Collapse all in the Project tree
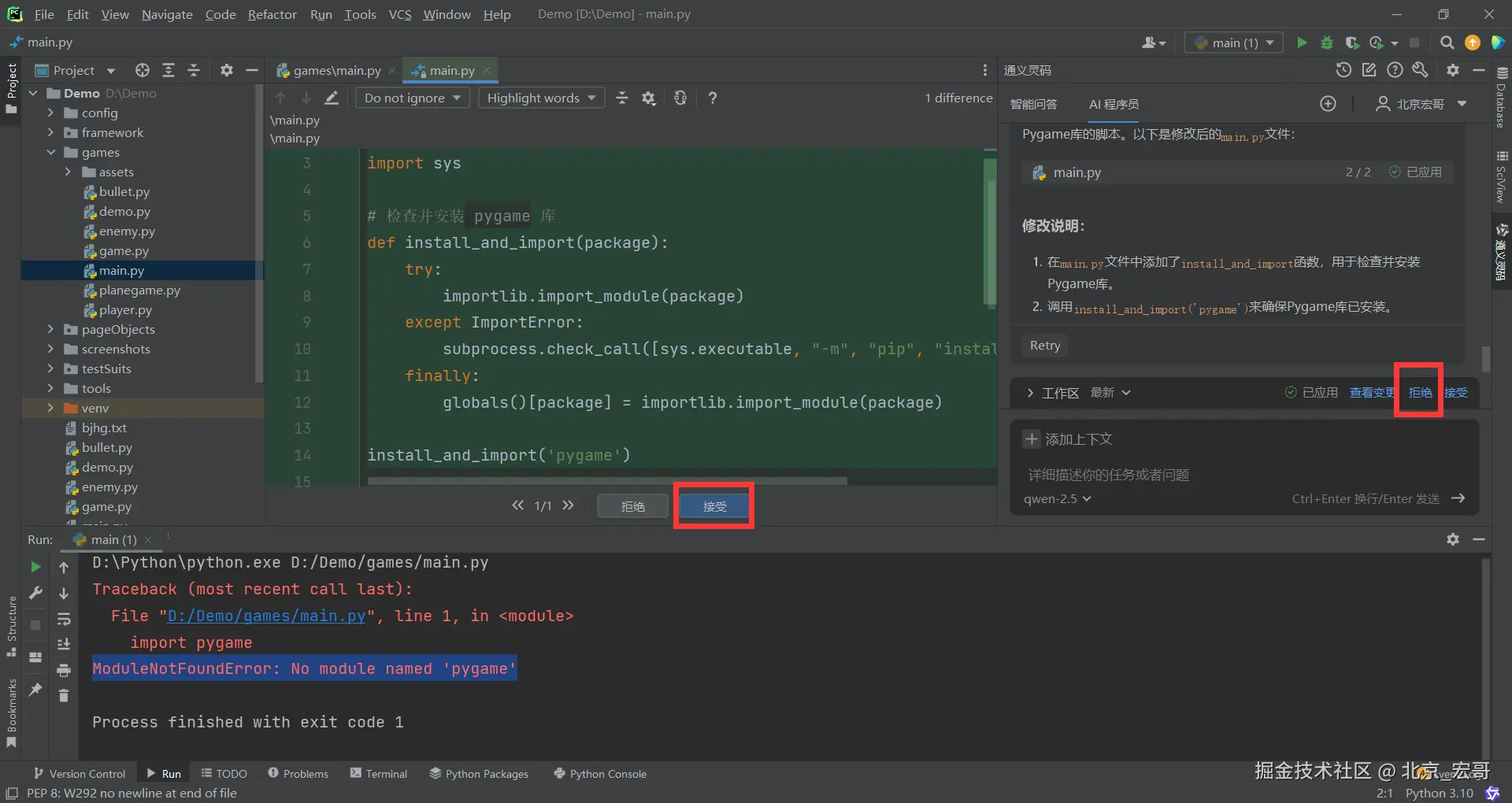The width and height of the screenshot is (1512, 803). (194, 70)
